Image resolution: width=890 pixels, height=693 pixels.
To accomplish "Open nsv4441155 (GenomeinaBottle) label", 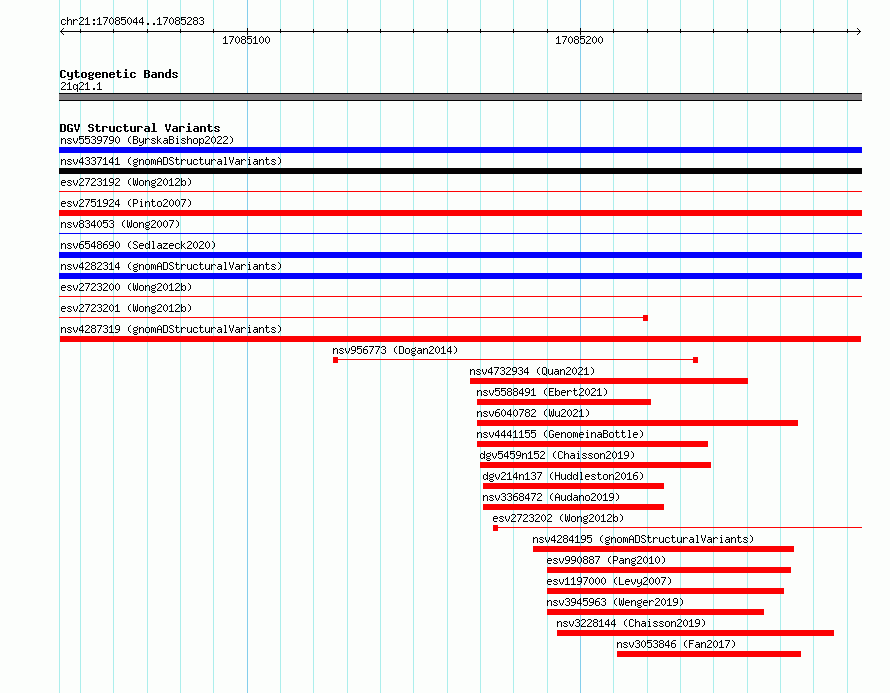I will tap(560, 434).
